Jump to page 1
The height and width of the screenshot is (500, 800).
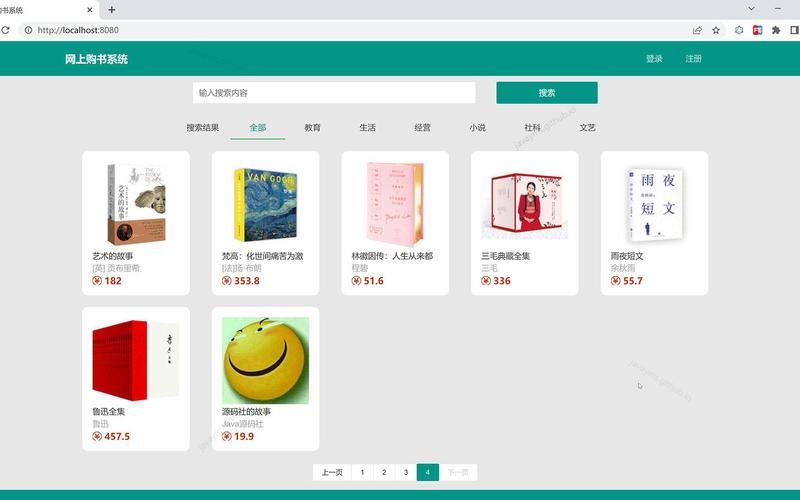pyautogui.click(x=363, y=472)
